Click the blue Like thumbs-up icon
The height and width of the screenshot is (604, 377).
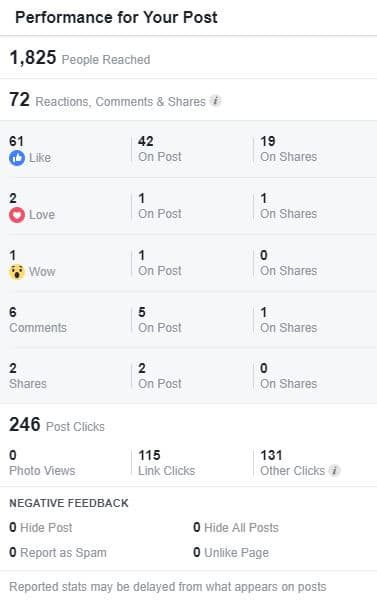point(17,158)
